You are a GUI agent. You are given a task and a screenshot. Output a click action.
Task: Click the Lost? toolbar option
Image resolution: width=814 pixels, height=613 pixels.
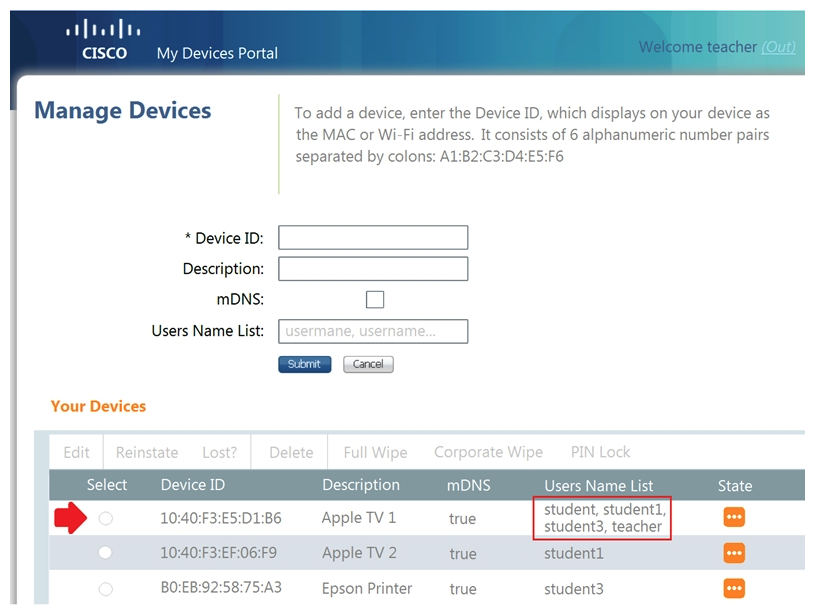[x=220, y=453]
